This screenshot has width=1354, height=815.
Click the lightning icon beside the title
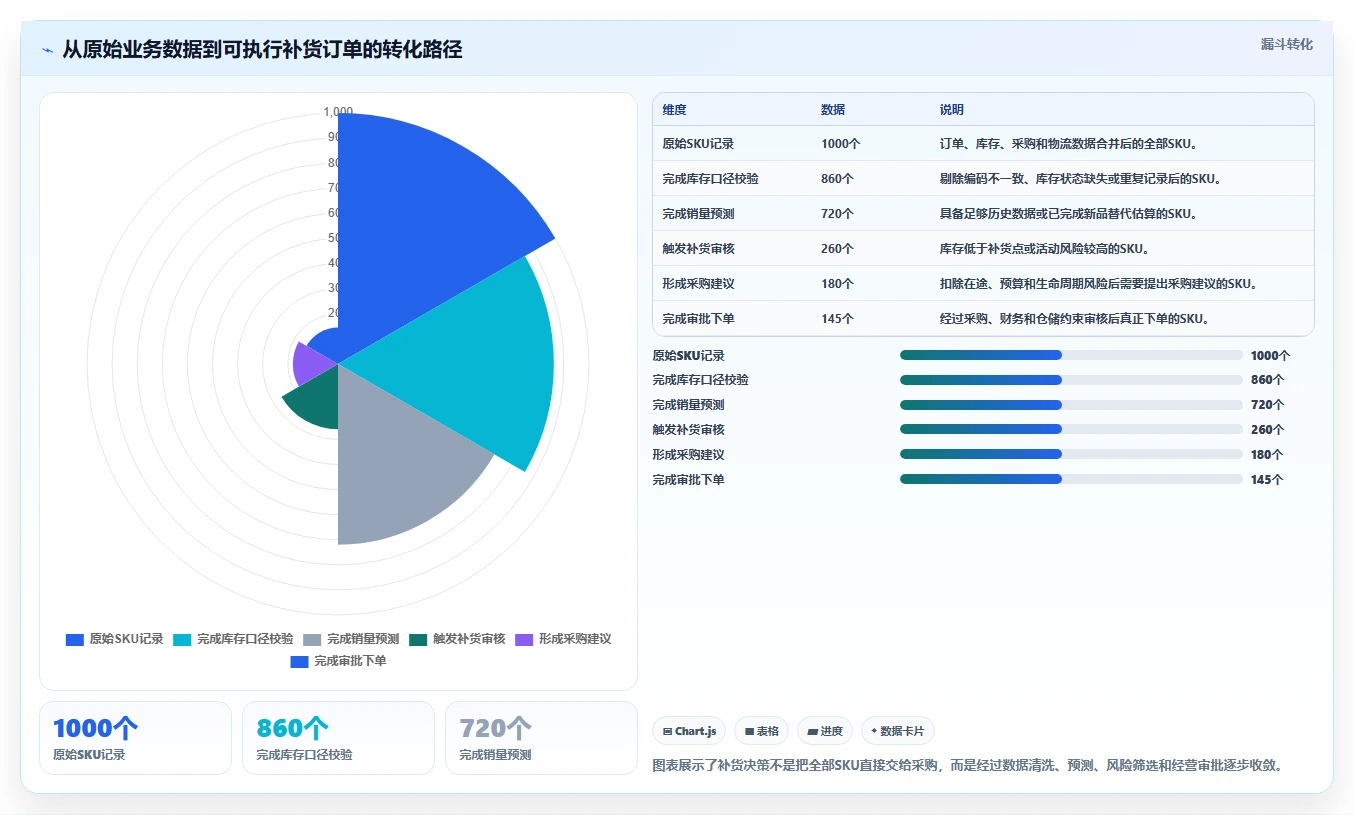click(47, 50)
